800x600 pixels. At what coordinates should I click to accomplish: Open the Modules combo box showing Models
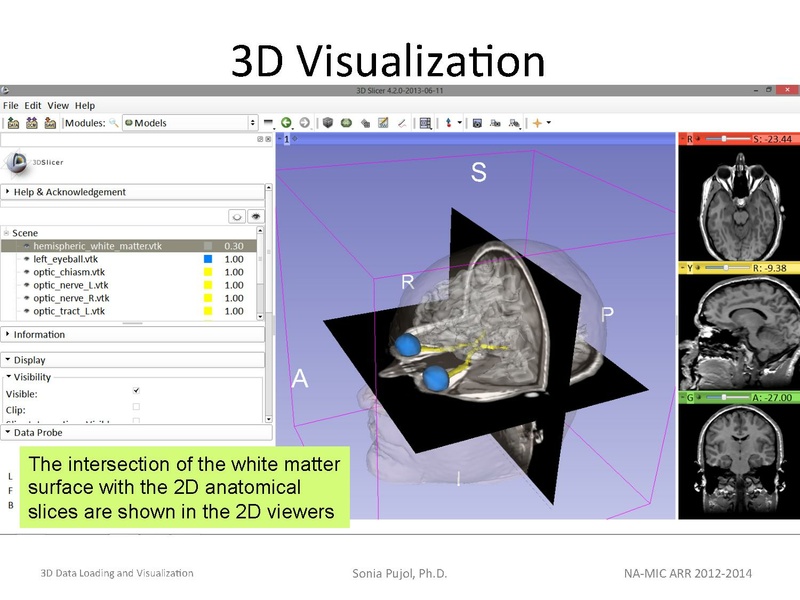pos(189,123)
